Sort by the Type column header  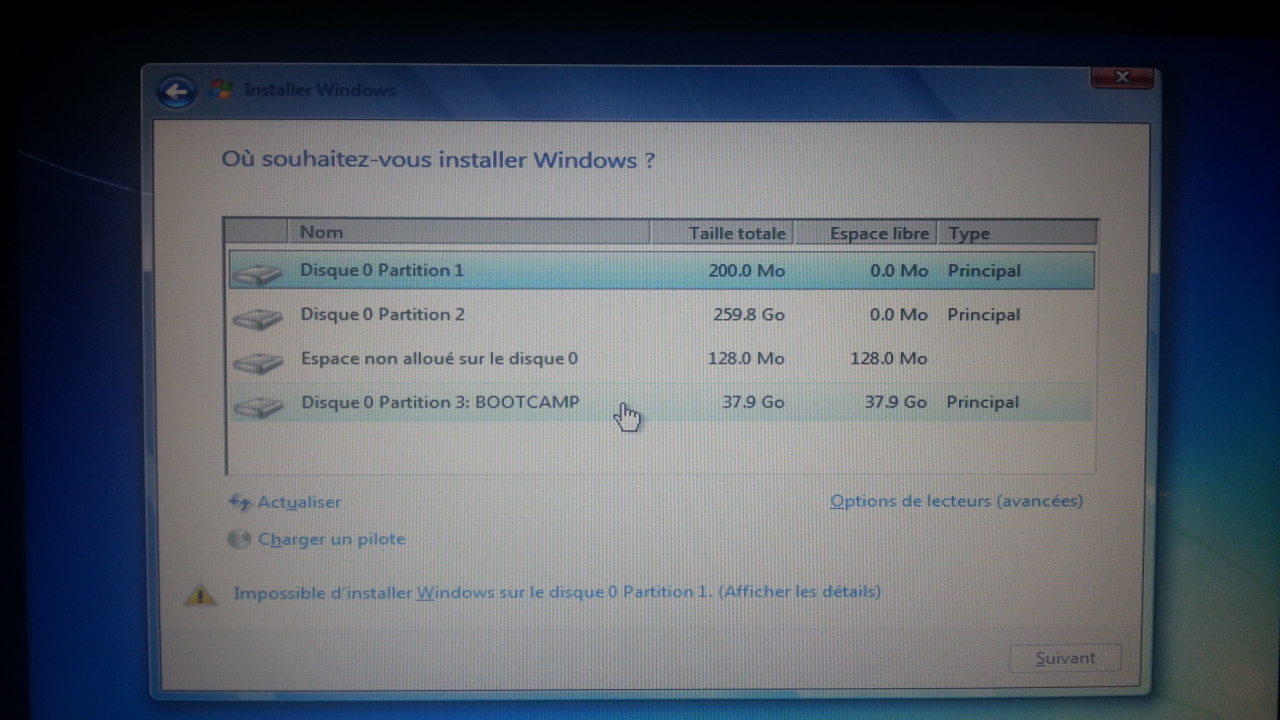point(1017,233)
